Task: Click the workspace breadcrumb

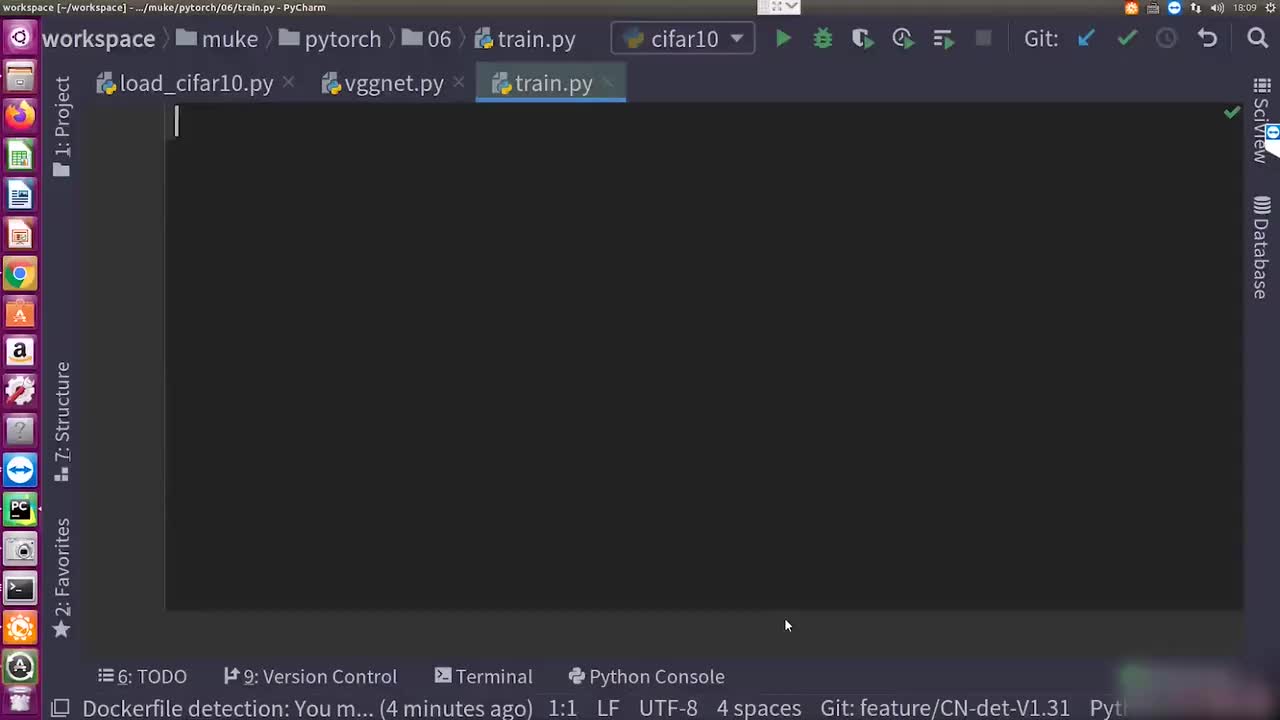Action: click(x=98, y=39)
